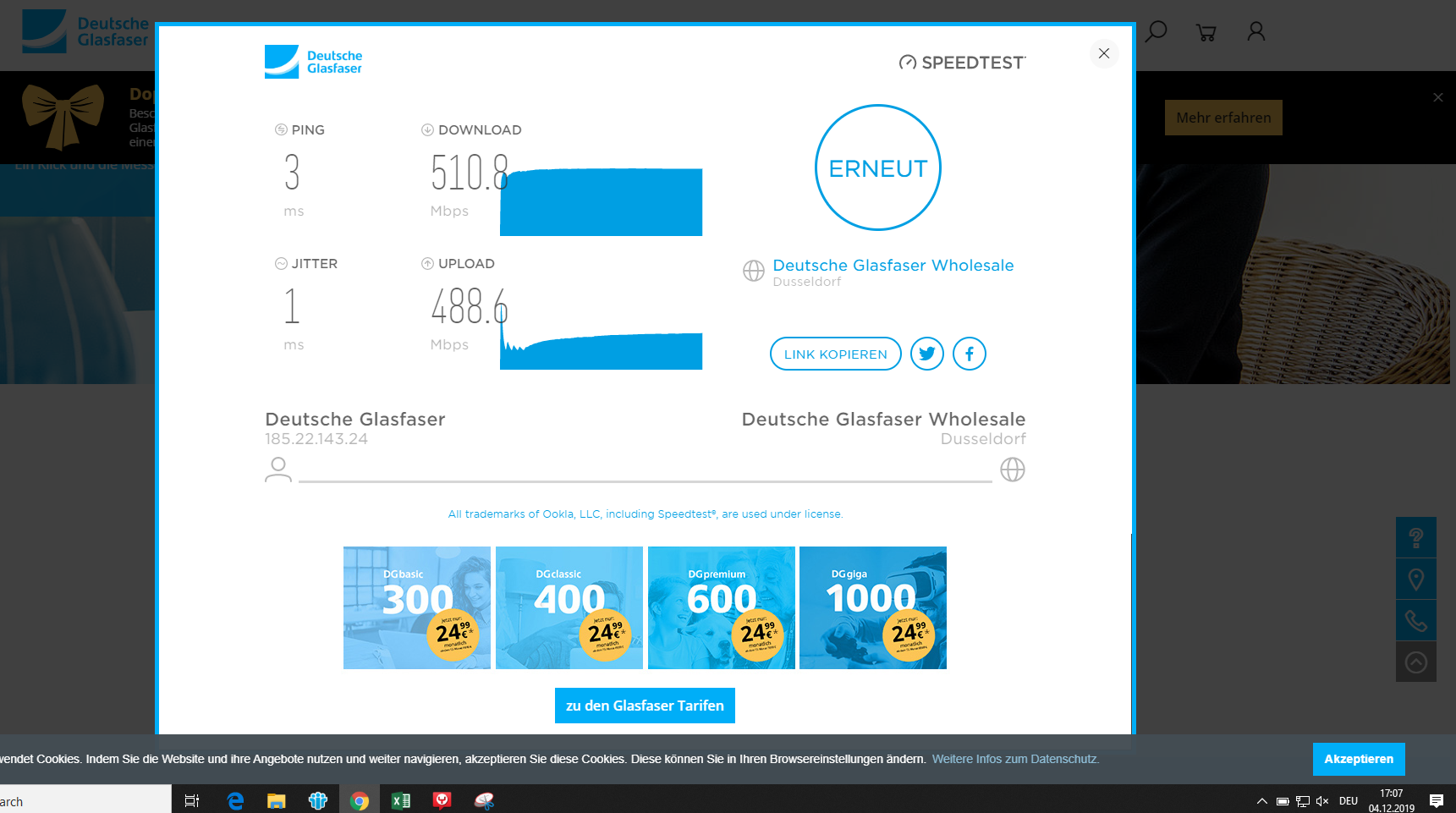Select the DGbasic 300 tariff tile
This screenshot has width=1456, height=813.
click(417, 607)
